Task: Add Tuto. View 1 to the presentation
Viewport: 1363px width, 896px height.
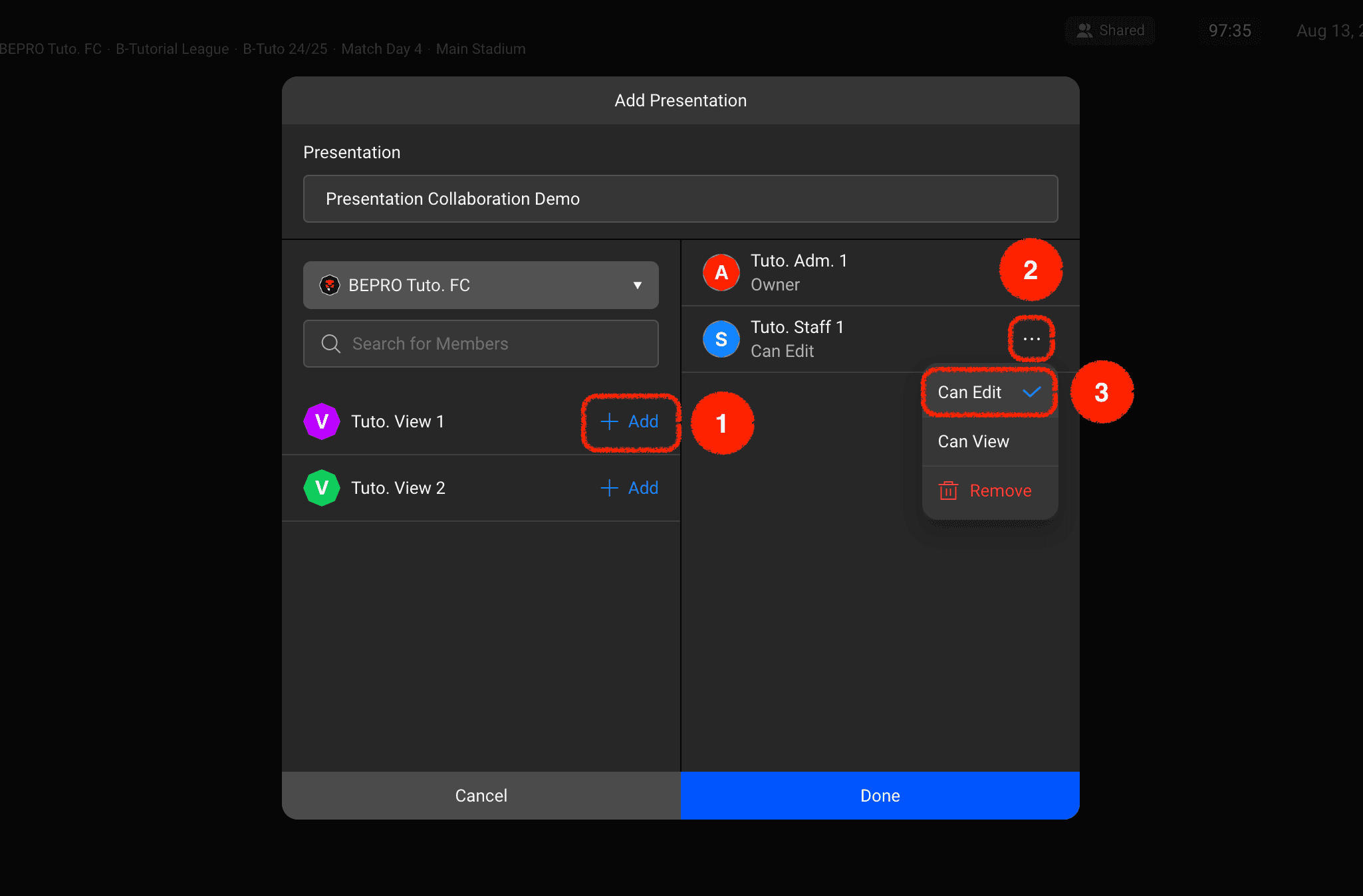Action: point(629,421)
